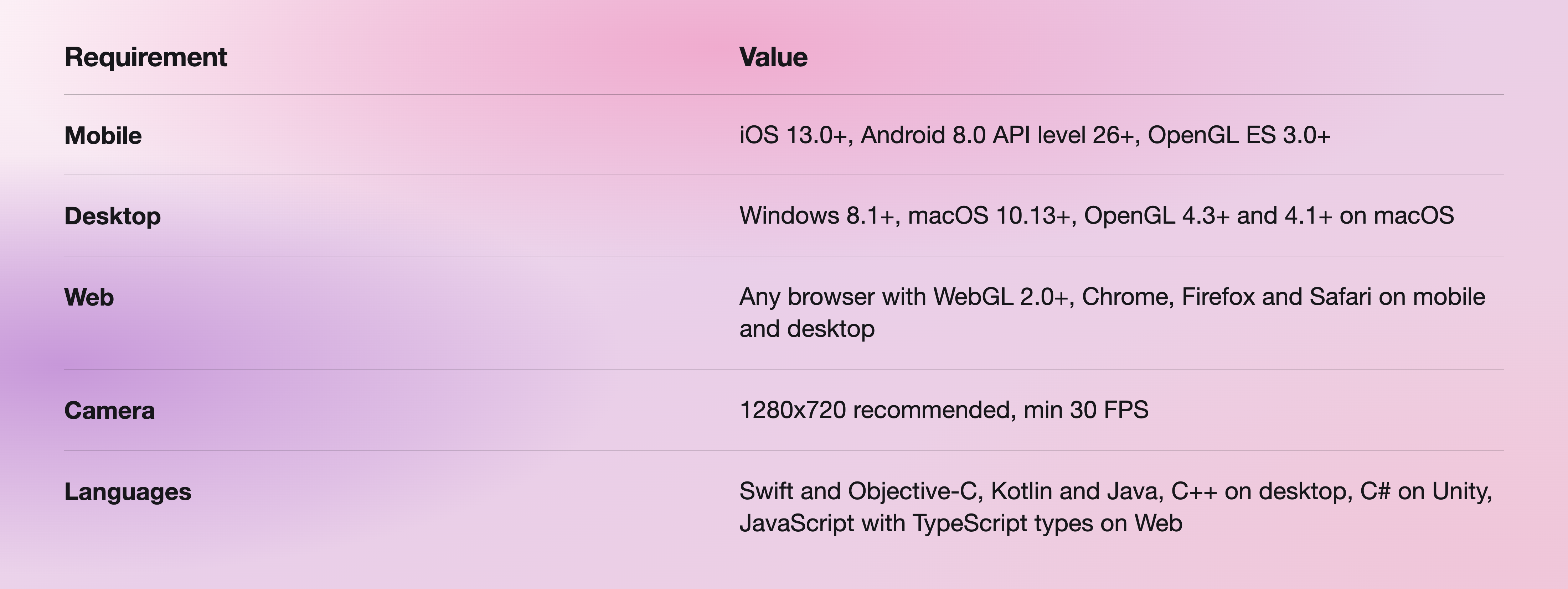Image resolution: width=1568 pixels, height=589 pixels.
Task: Click the 'Windows 8.1+, macOS 10.13+' value cell
Action: click(1096, 215)
